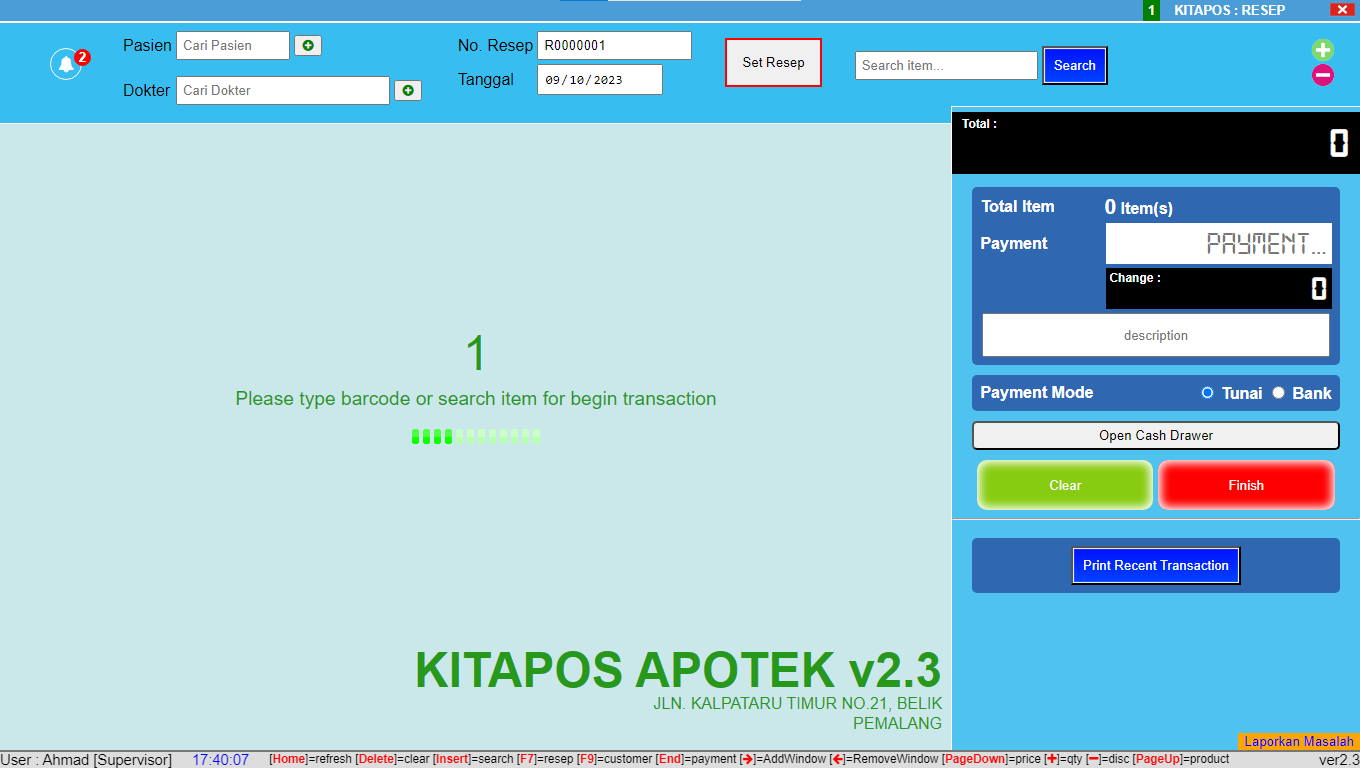This screenshot has width=1360, height=768.
Task: Click the payment amount input field
Action: [x=1218, y=244]
